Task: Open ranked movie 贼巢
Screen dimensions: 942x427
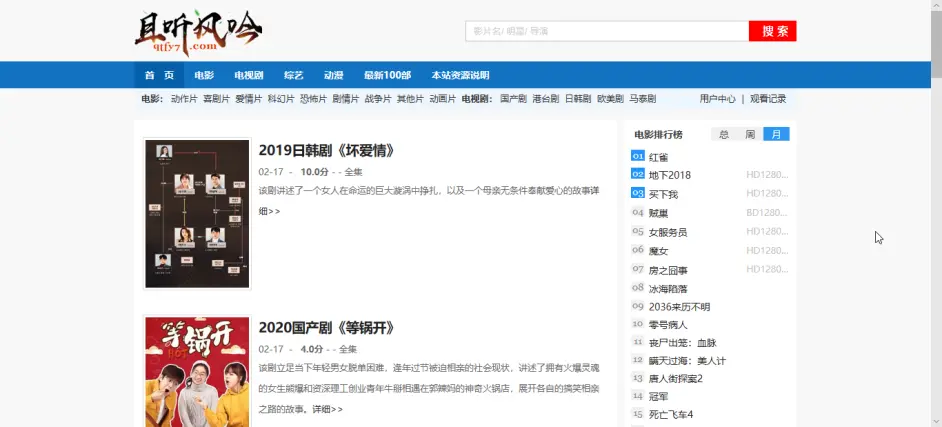Action: 658,213
